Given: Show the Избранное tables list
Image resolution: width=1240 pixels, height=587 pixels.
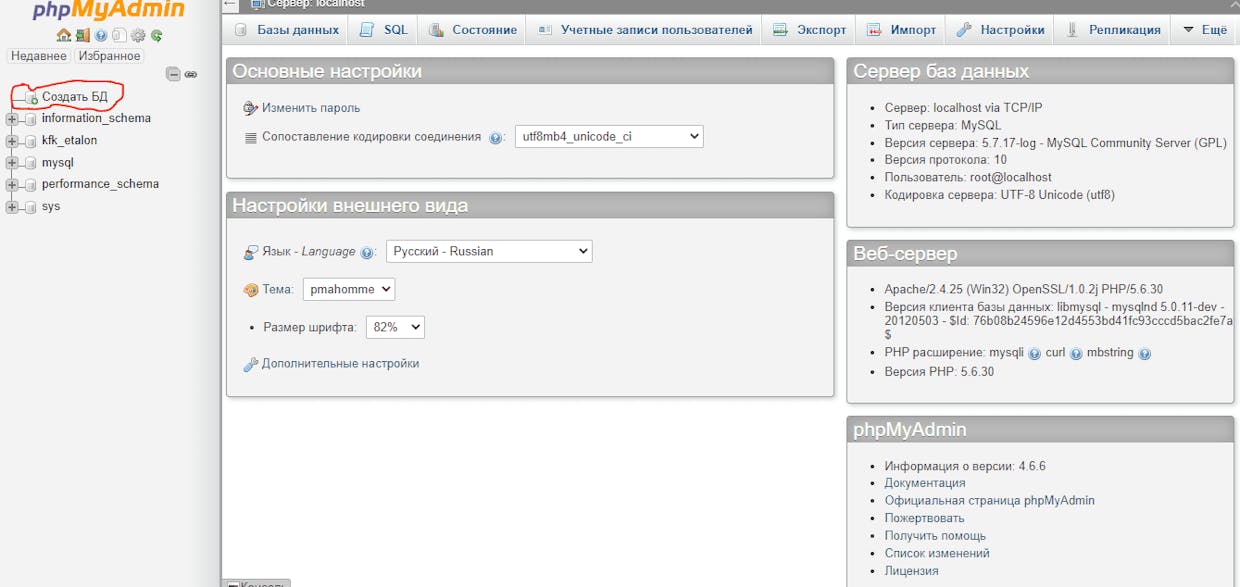Looking at the screenshot, I should coord(110,56).
